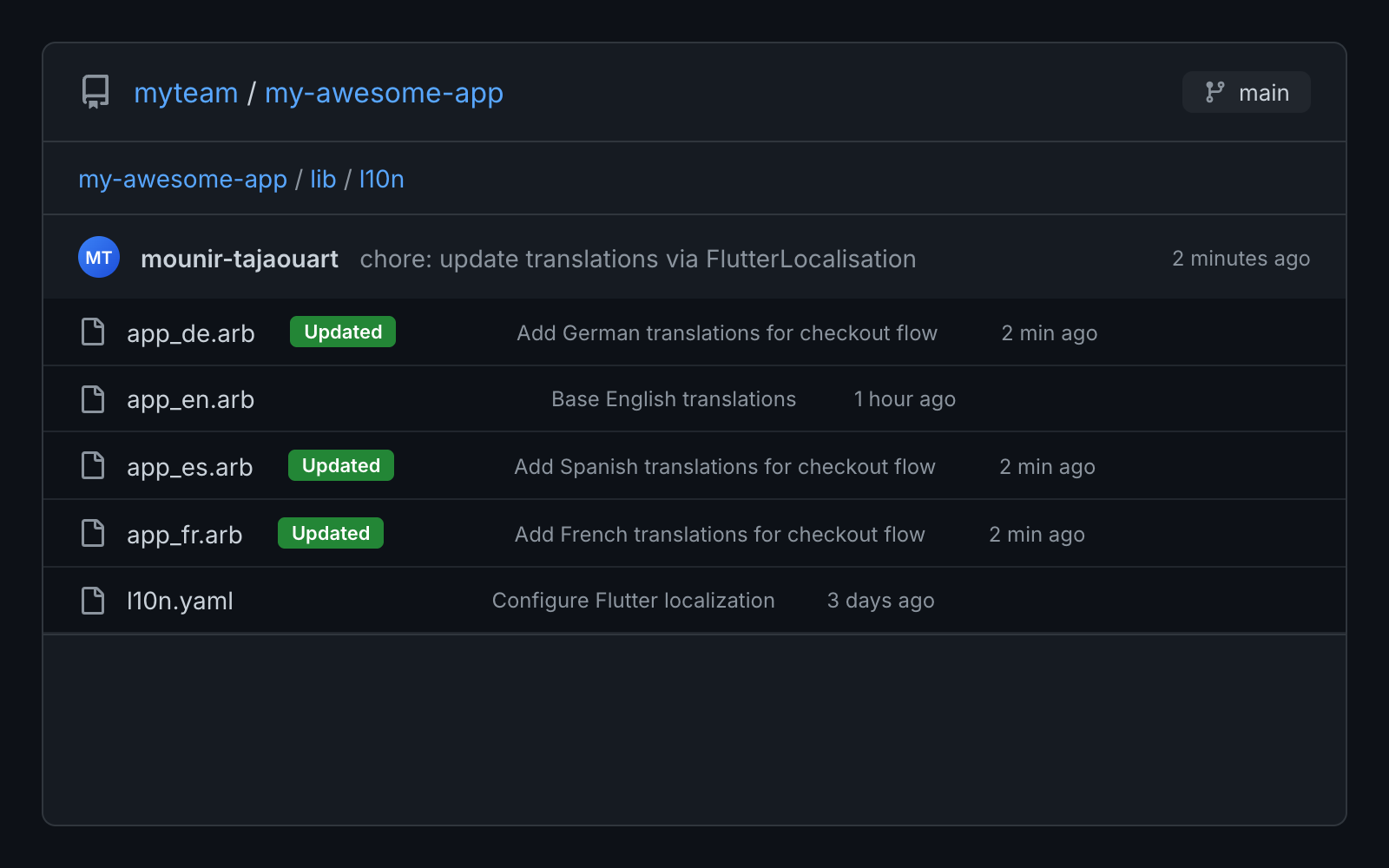
Task: Click the Updated badge on app_es.arb
Action: pyautogui.click(x=340, y=465)
